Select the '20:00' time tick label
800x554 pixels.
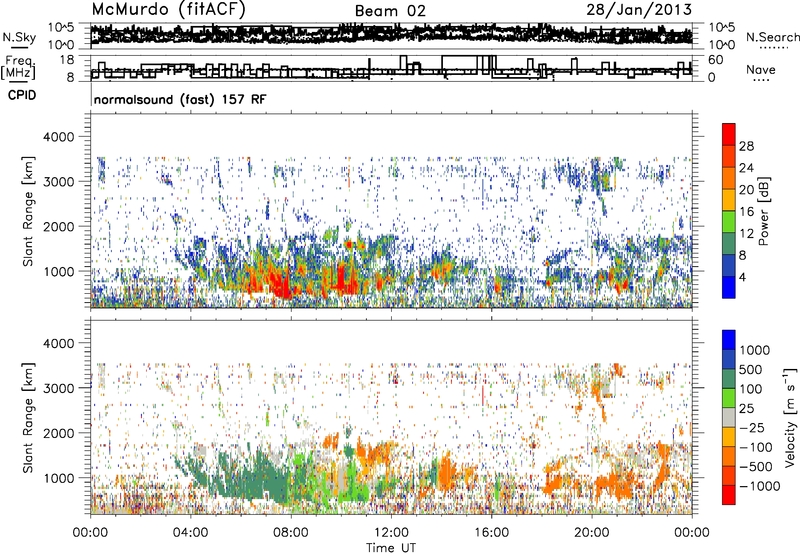[x=592, y=533]
